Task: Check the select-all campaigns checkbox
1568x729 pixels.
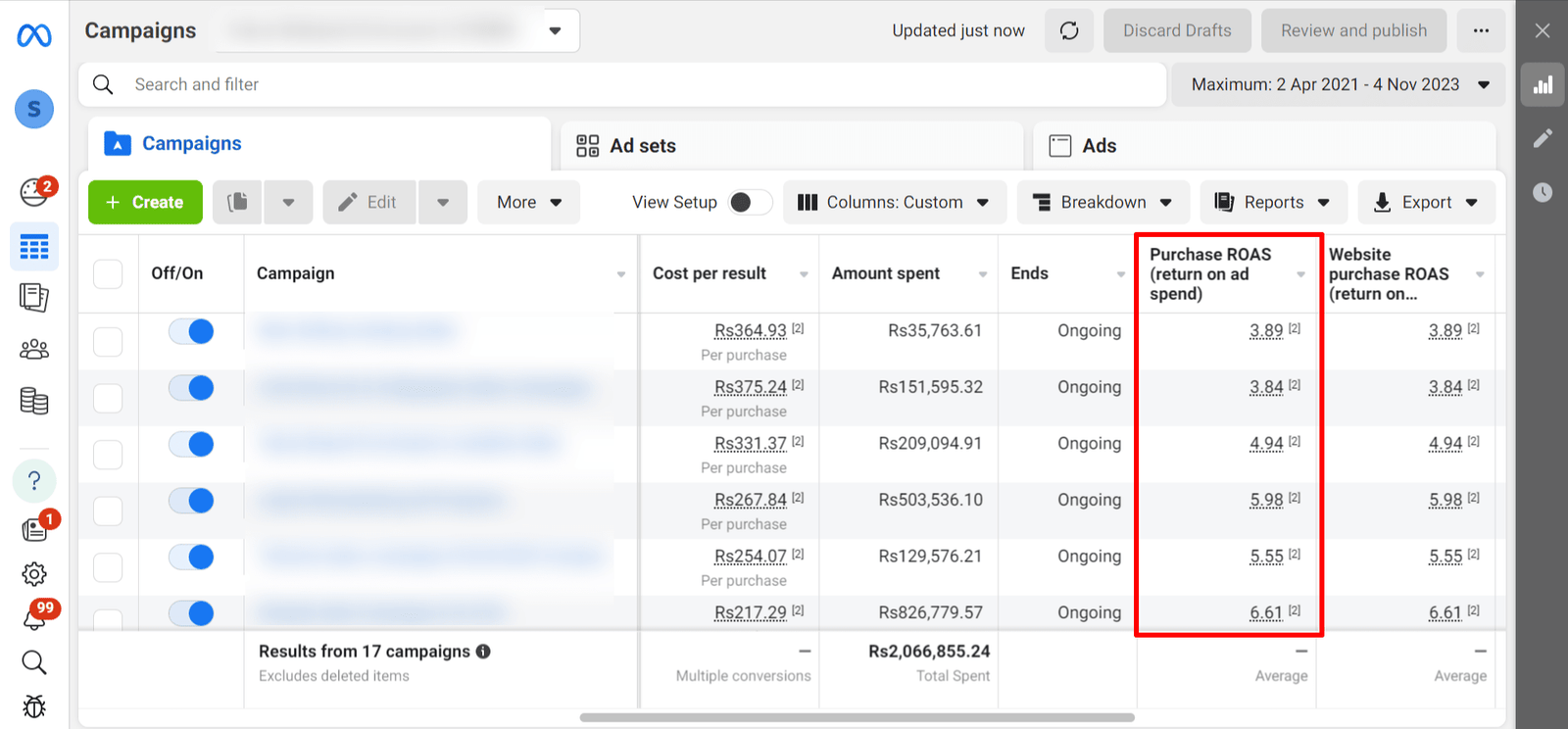Action: coord(108,273)
